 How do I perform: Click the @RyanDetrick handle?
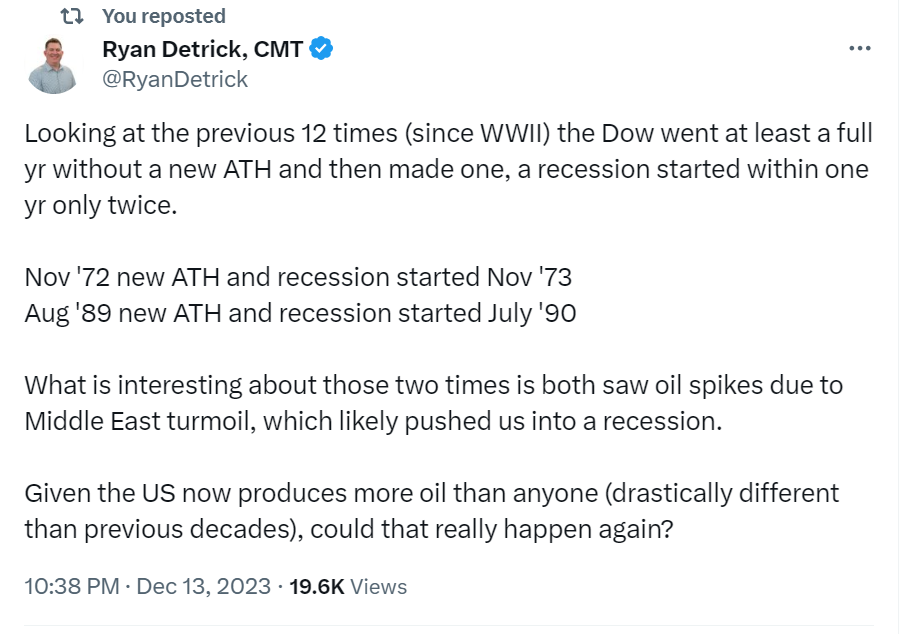coord(175,79)
